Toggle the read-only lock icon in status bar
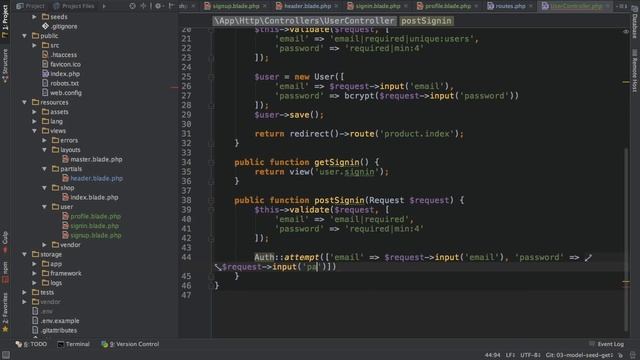The height and width of the screenshot is (360, 640). [620, 355]
